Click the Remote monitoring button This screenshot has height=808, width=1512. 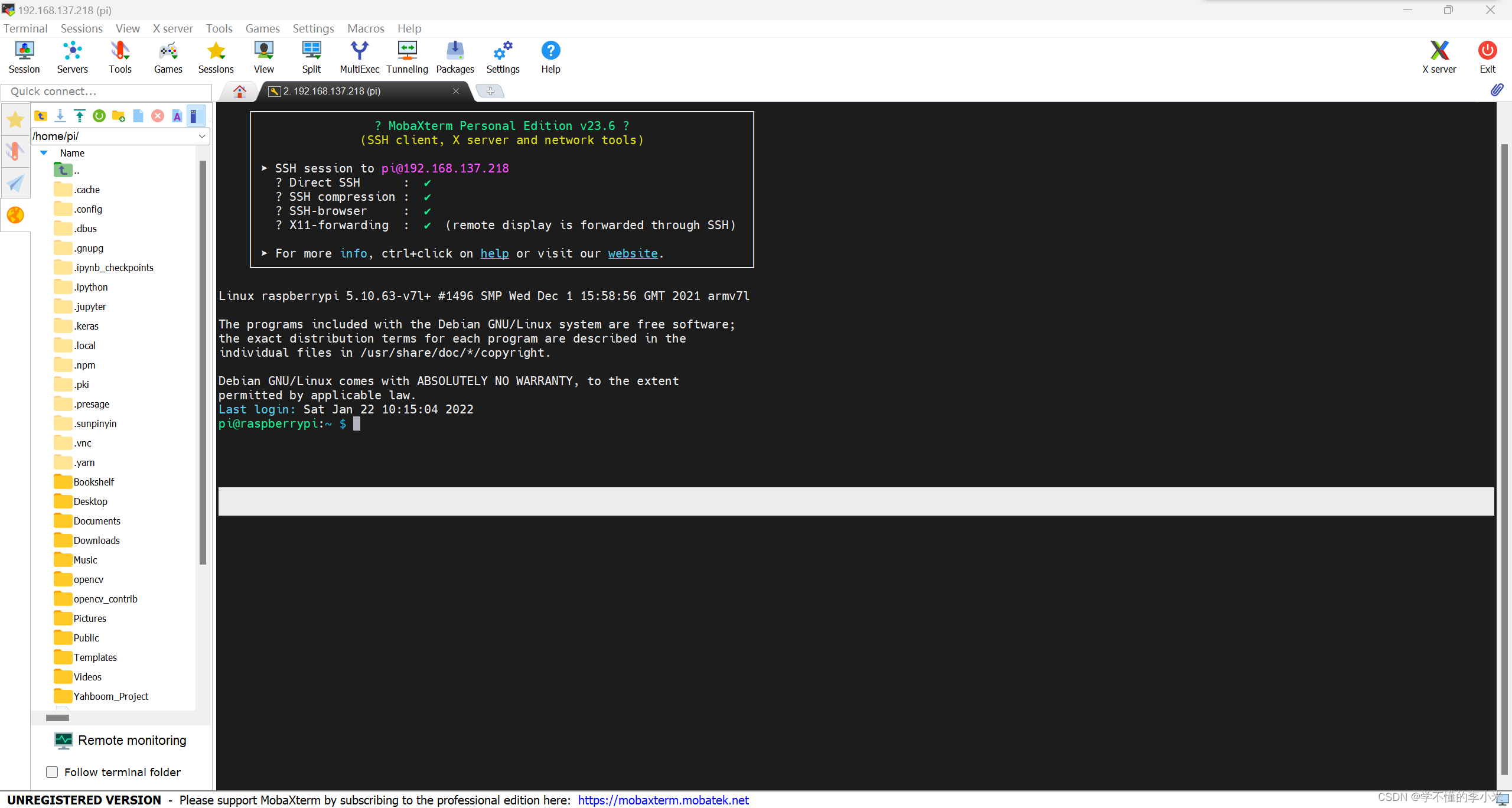click(x=121, y=740)
